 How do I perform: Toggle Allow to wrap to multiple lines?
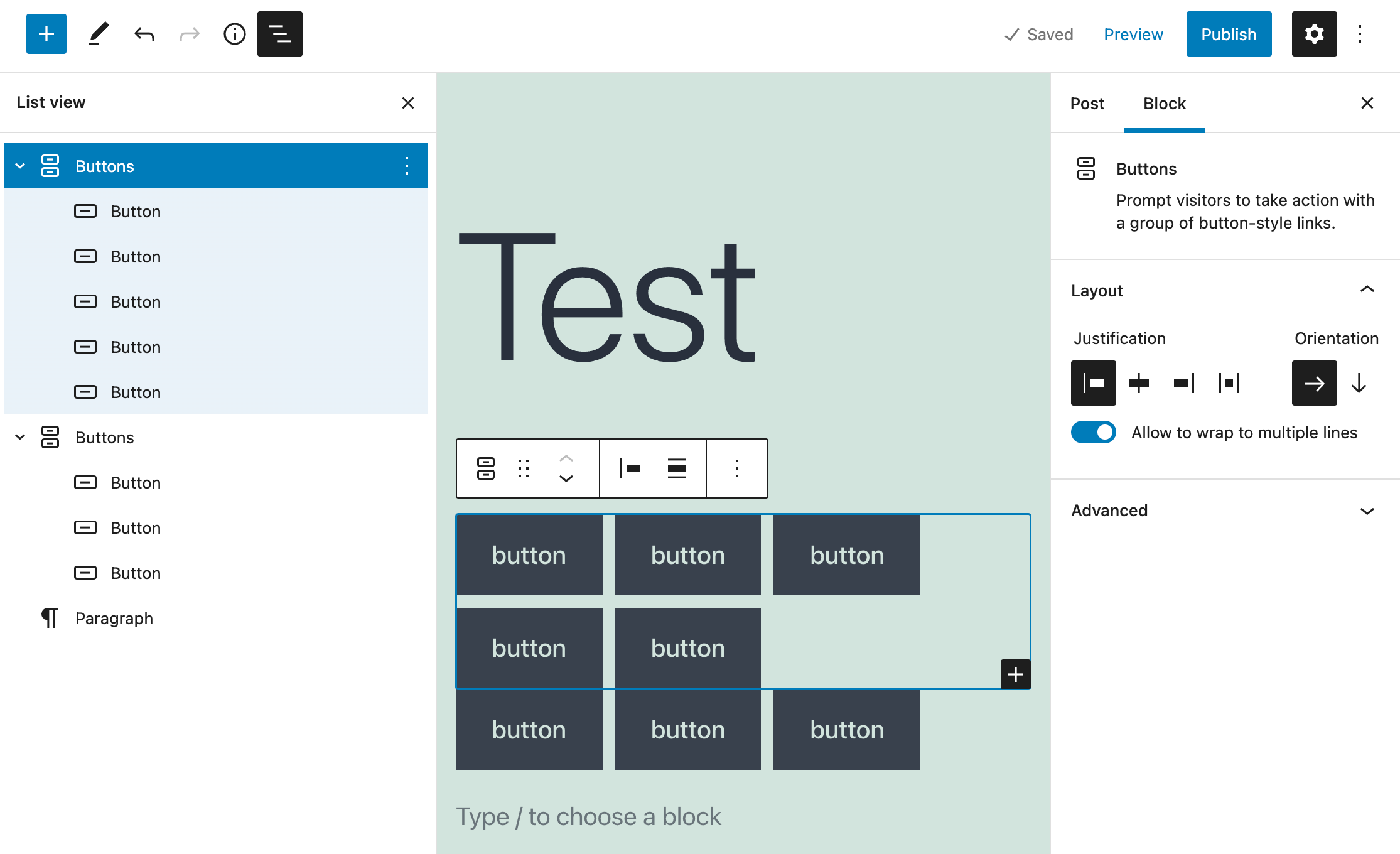point(1093,432)
